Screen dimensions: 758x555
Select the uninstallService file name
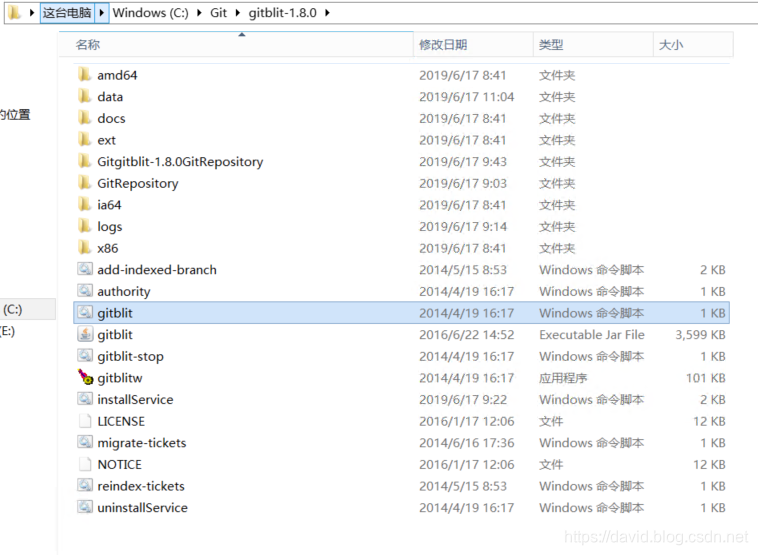click(142, 508)
